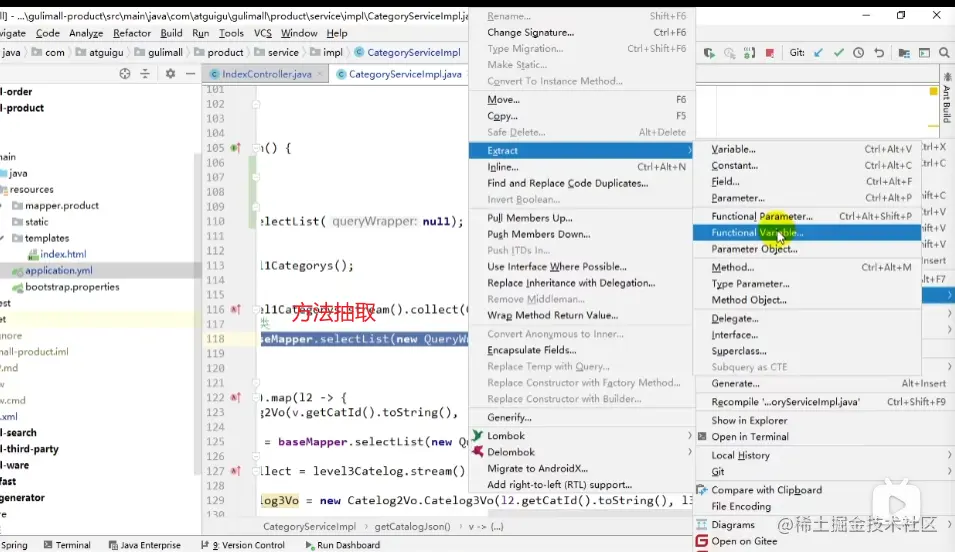Open project panel settings gear

tap(171, 74)
